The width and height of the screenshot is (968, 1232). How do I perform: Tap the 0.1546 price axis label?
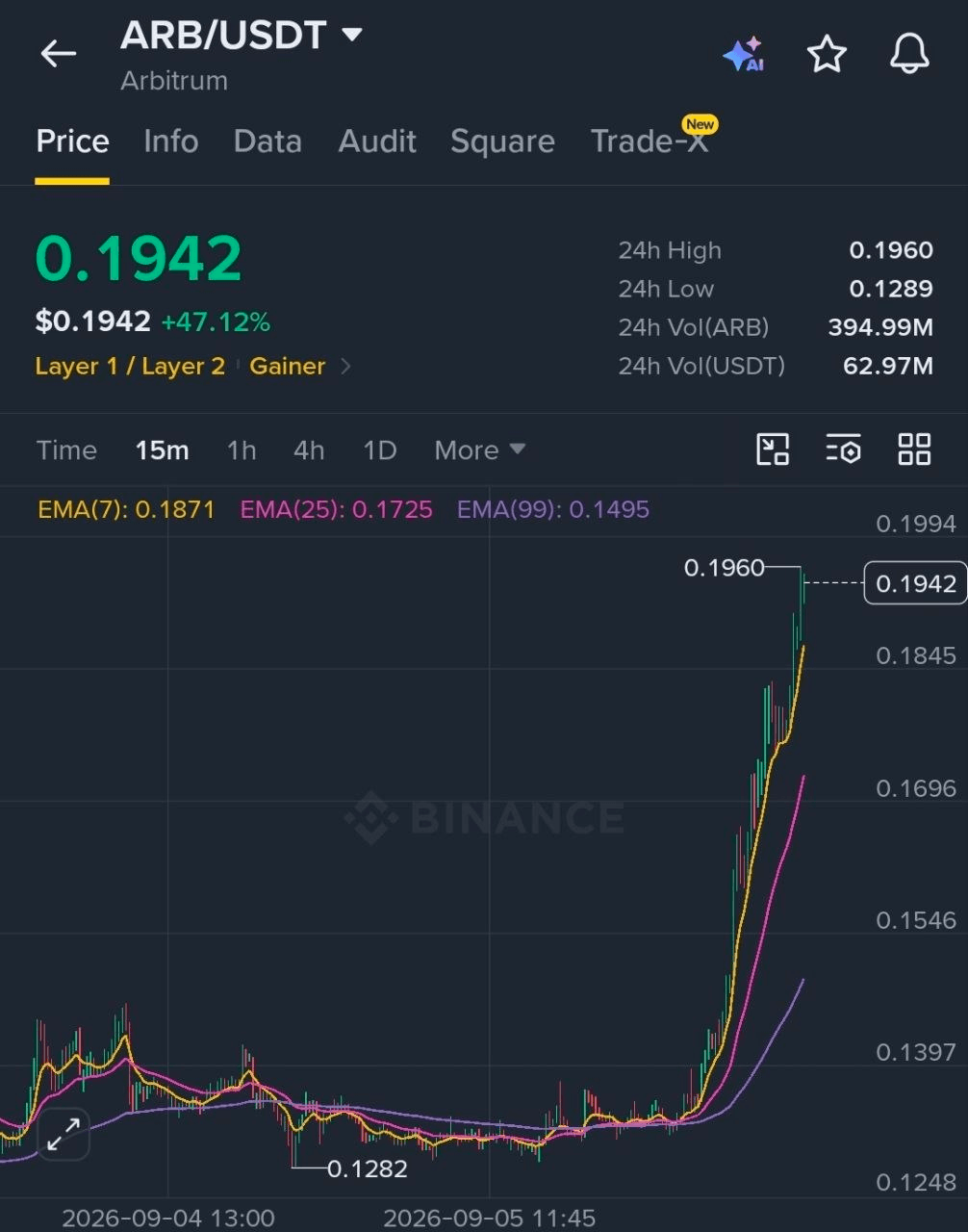click(915, 920)
